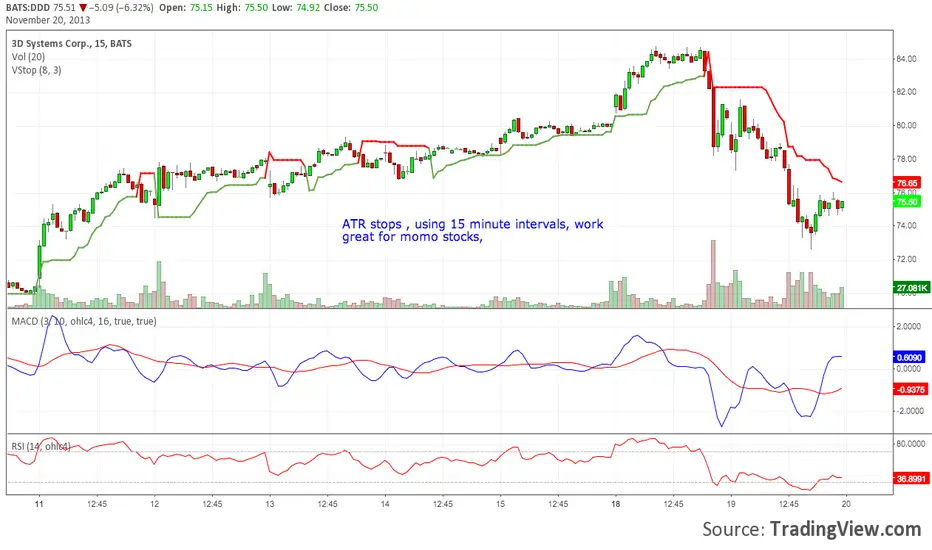Click the 78.00 price axis label
932x550 pixels.
pyautogui.click(x=906, y=159)
